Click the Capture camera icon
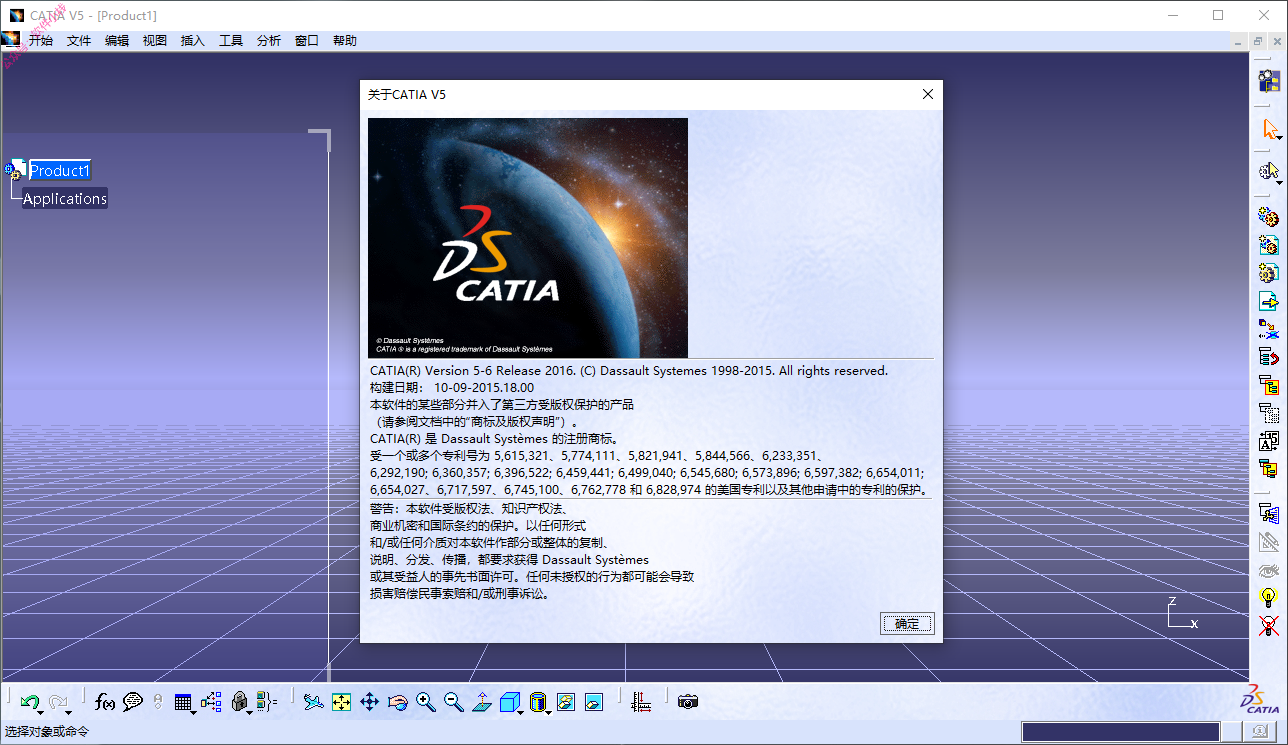Screen dimensions: 1288x745 pyautogui.click(x=688, y=702)
